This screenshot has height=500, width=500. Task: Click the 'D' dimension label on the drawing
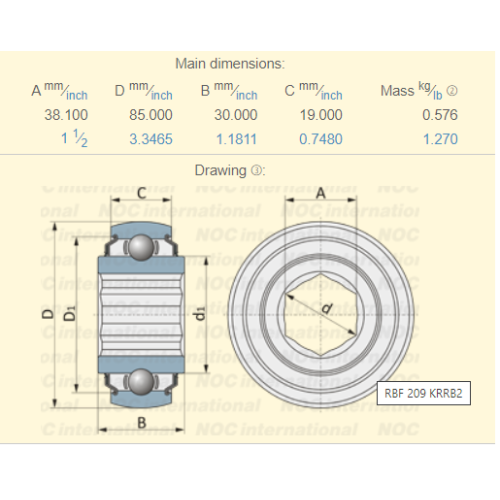click(x=48, y=314)
